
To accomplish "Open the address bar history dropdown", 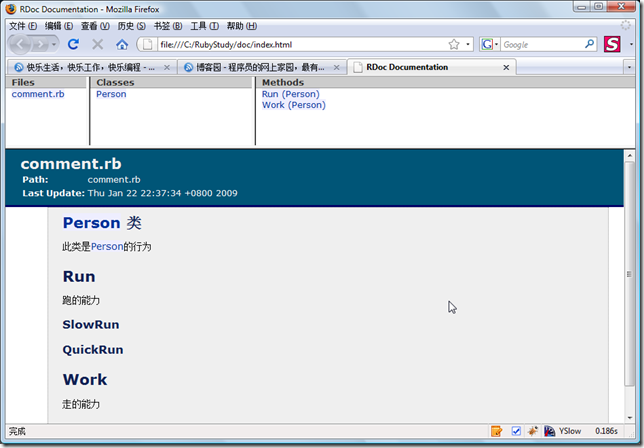I will [468, 44].
